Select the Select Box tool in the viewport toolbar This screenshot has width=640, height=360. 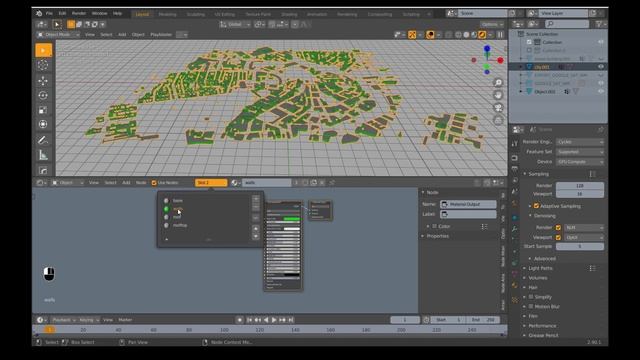44,50
